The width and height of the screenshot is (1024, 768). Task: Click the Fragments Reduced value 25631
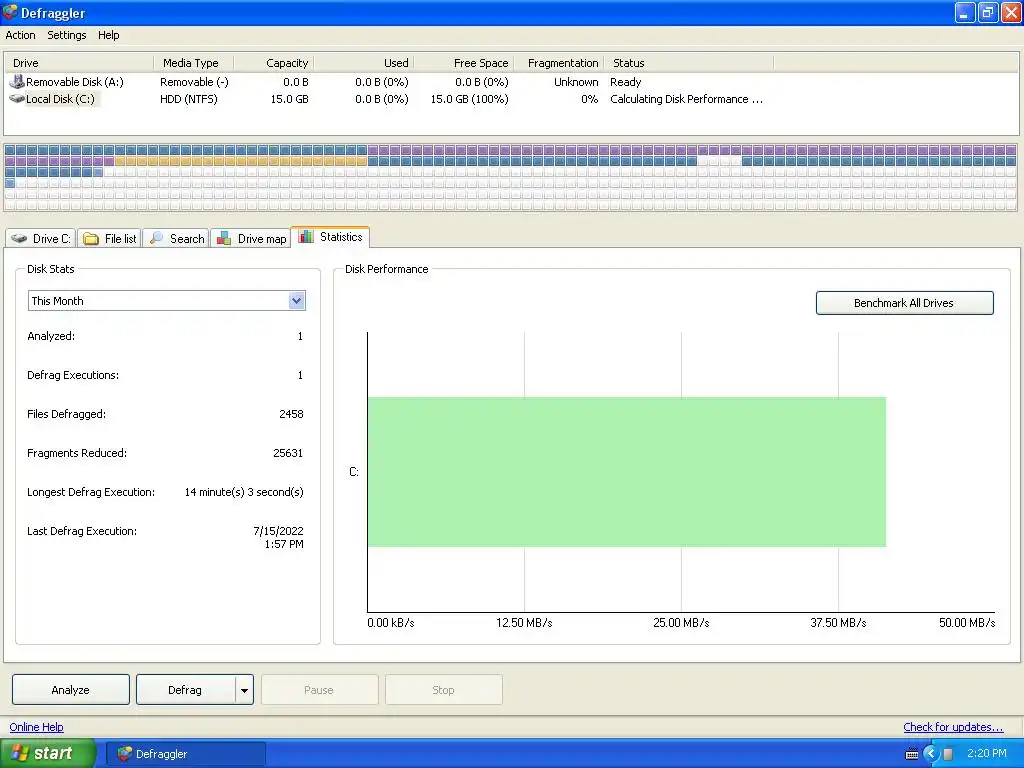(288, 453)
